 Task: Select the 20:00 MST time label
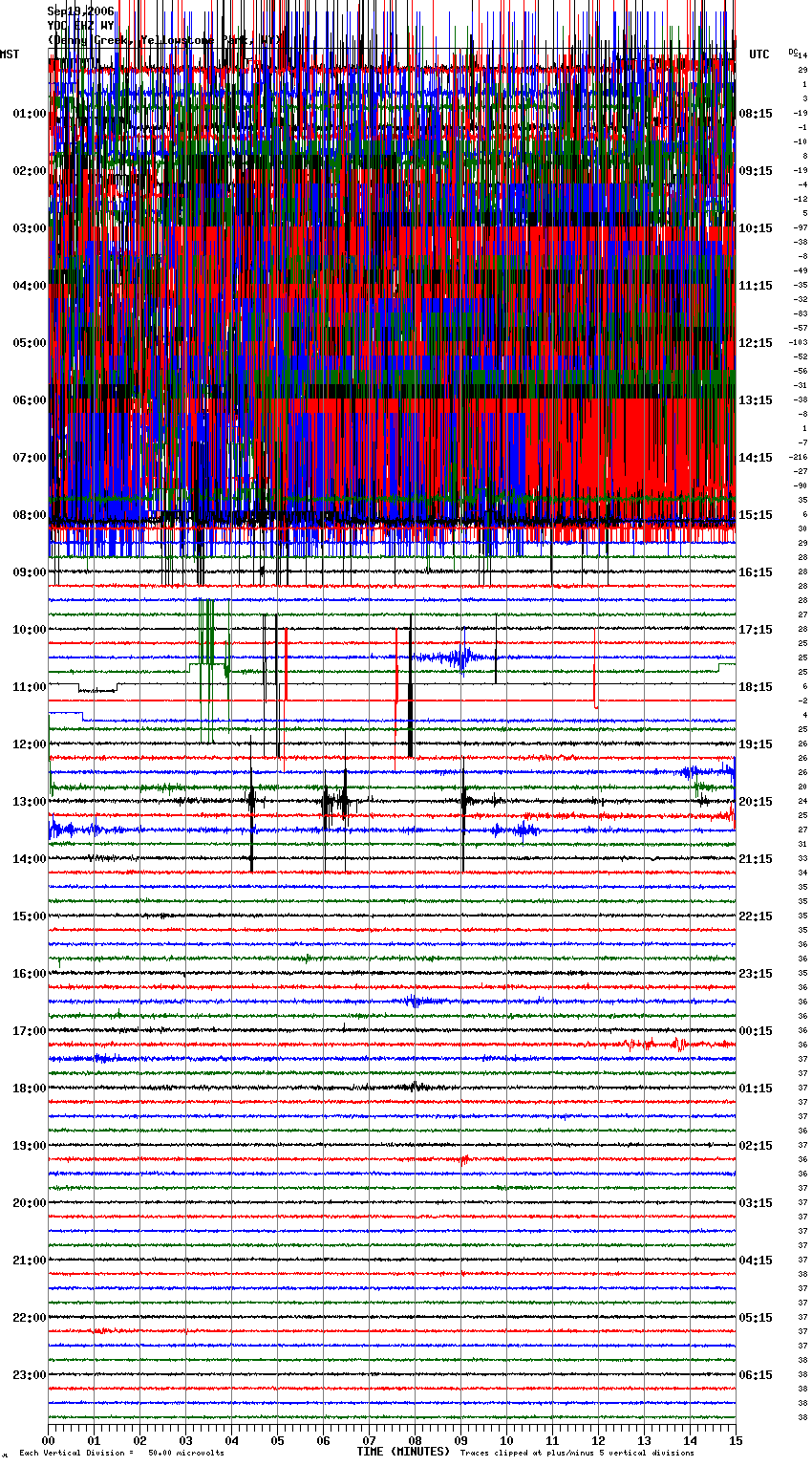click(x=30, y=1203)
